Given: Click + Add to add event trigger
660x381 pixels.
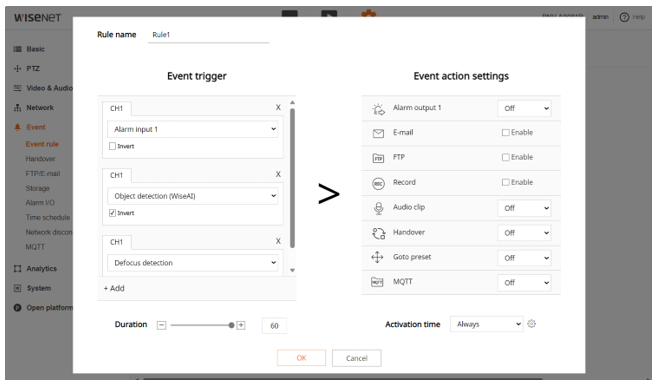Looking at the screenshot, I should pyautogui.click(x=114, y=288).
